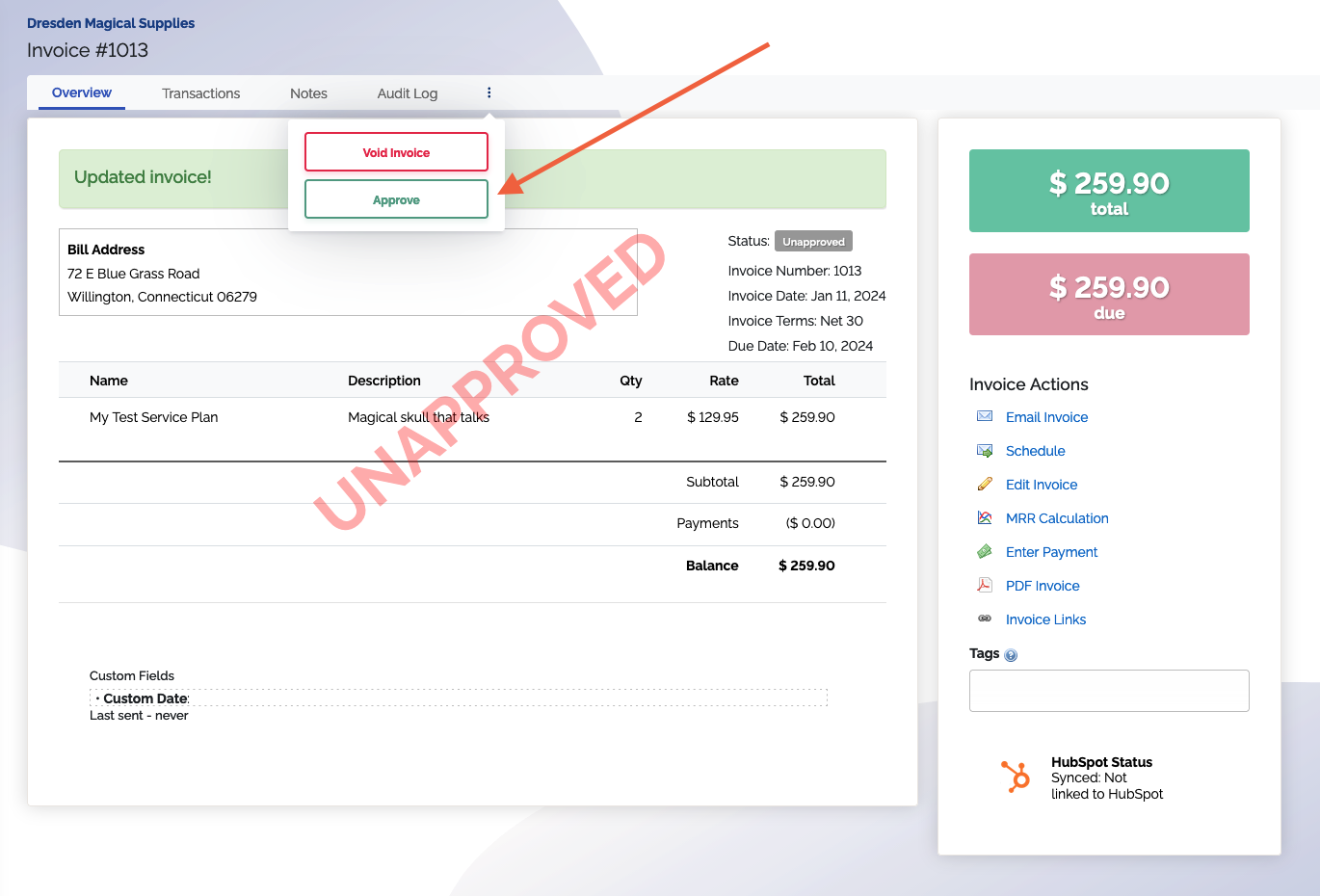The width and height of the screenshot is (1320, 896).
Task: Click the HubSpot sprocket logo
Action: pos(1015,777)
